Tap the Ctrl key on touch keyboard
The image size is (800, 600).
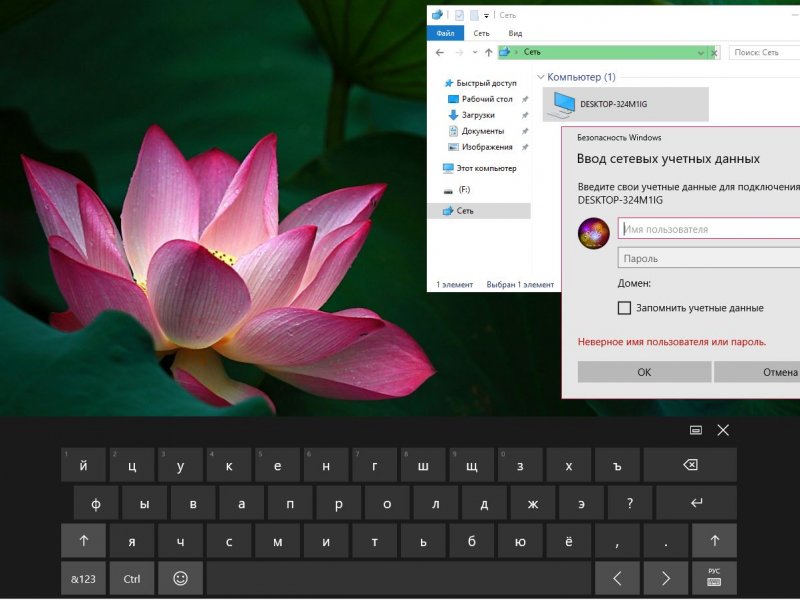[132, 579]
